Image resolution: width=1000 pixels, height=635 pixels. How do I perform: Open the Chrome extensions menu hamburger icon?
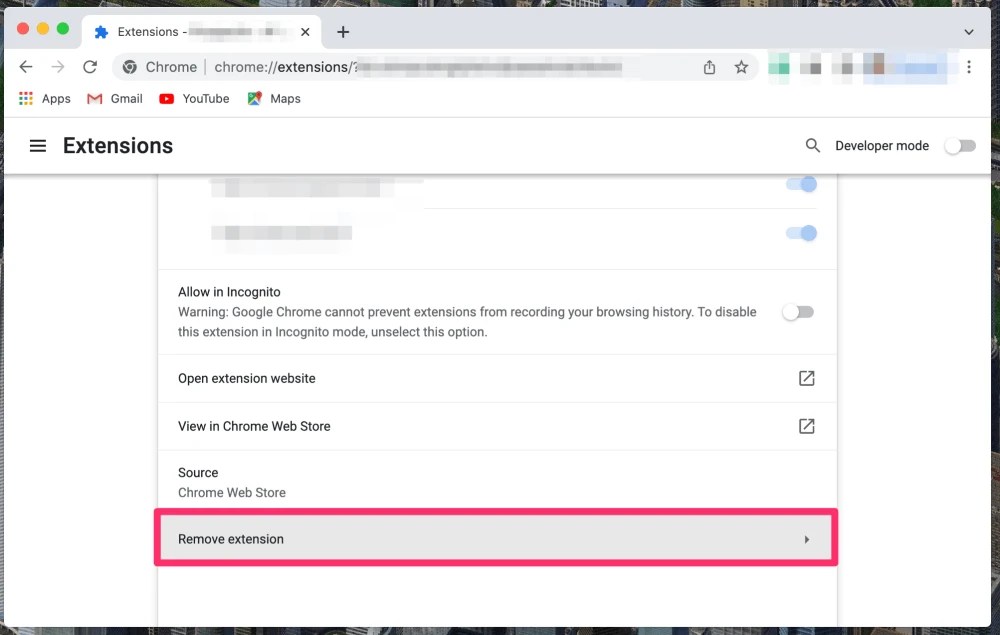pyautogui.click(x=37, y=145)
